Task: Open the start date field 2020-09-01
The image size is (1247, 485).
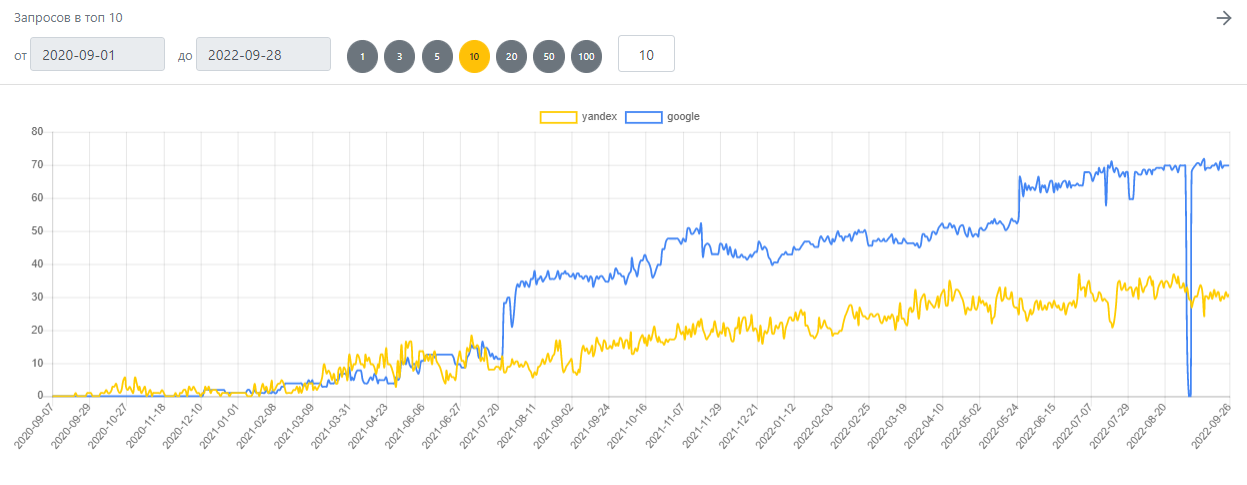Action: coord(97,55)
